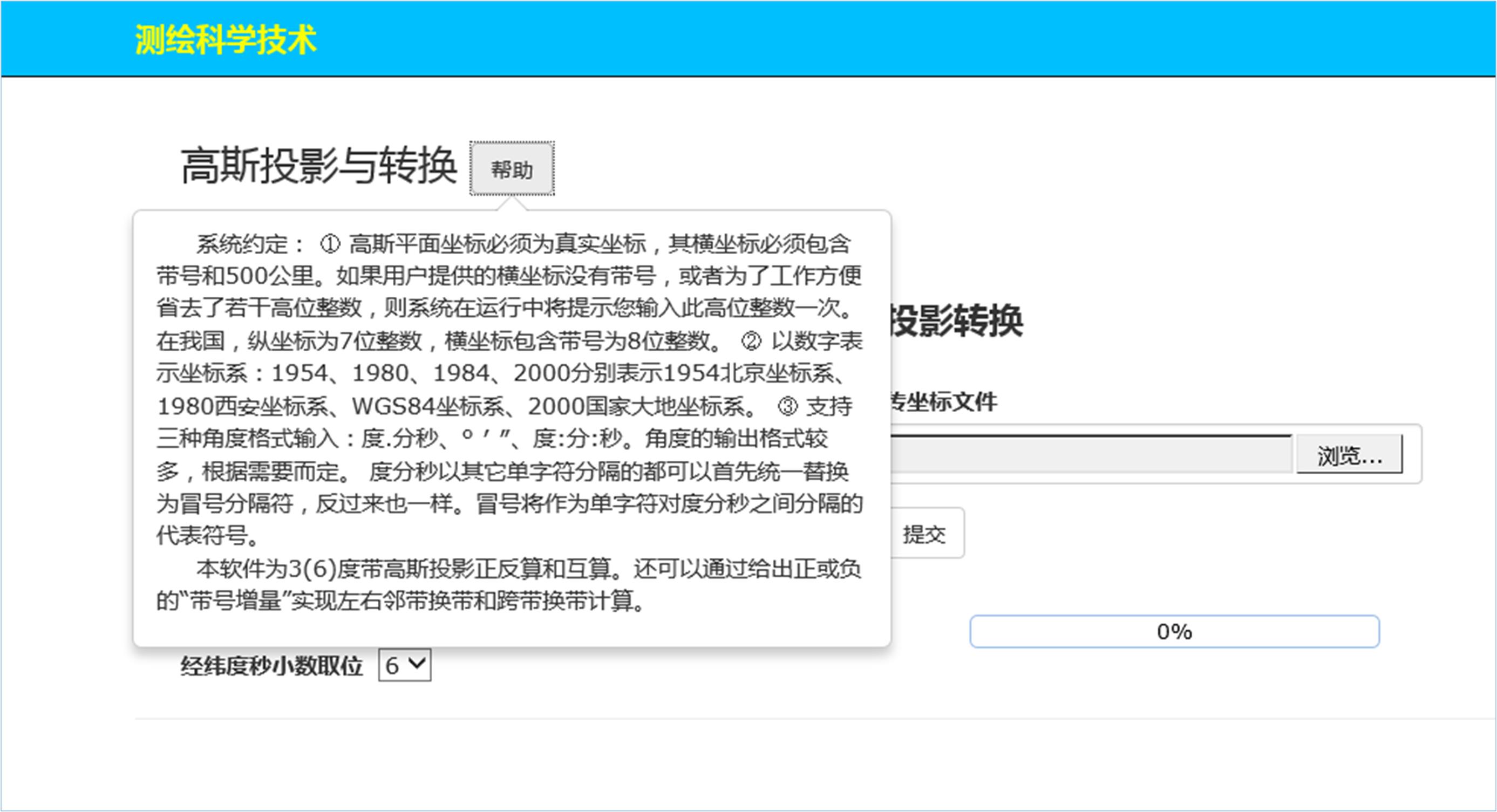Screen dimensions: 1497x812
Task: Click the popover arrow below 帮助 button
Action: (x=512, y=204)
